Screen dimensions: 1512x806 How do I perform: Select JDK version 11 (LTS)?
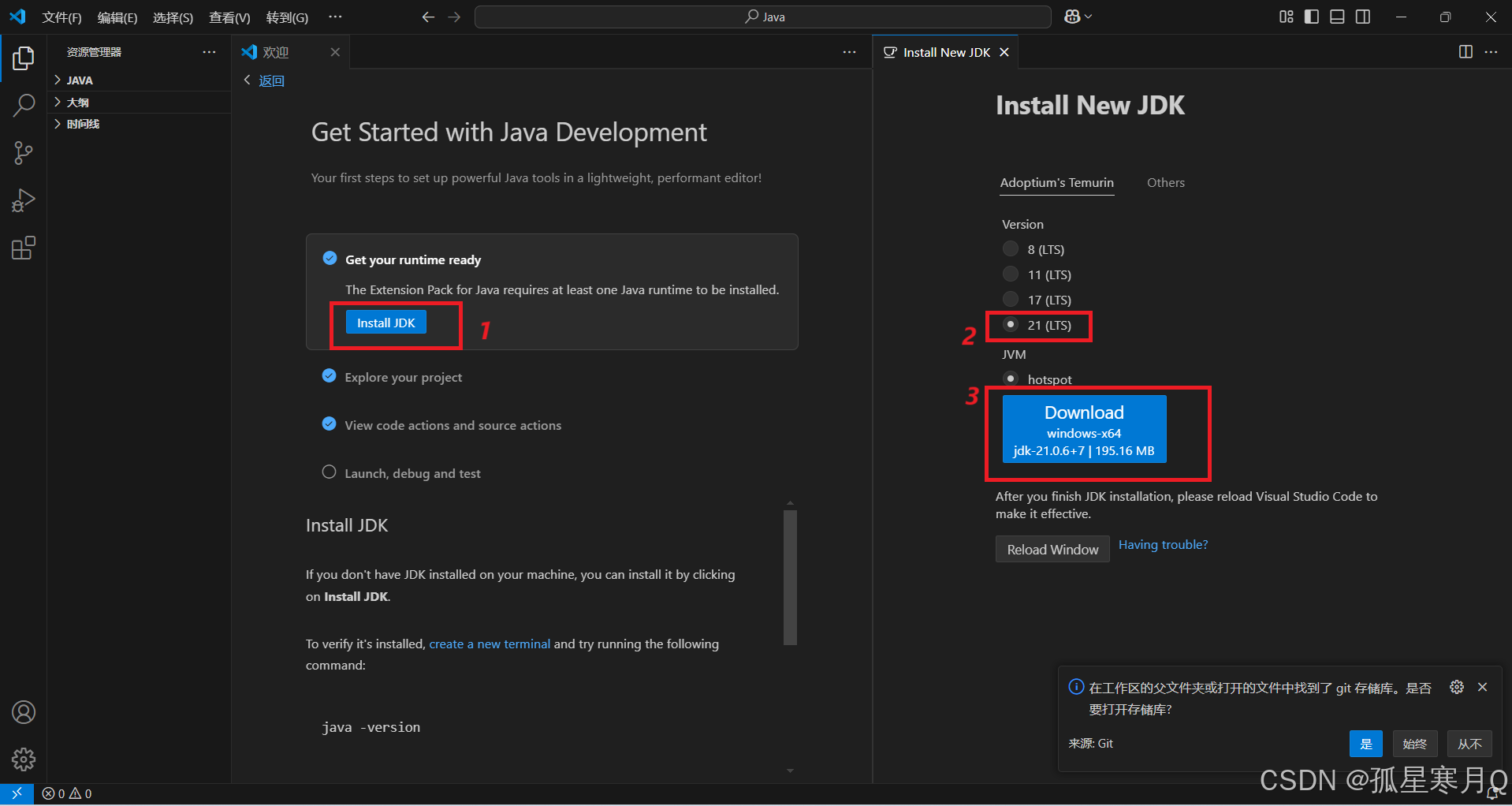(x=1011, y=274)
